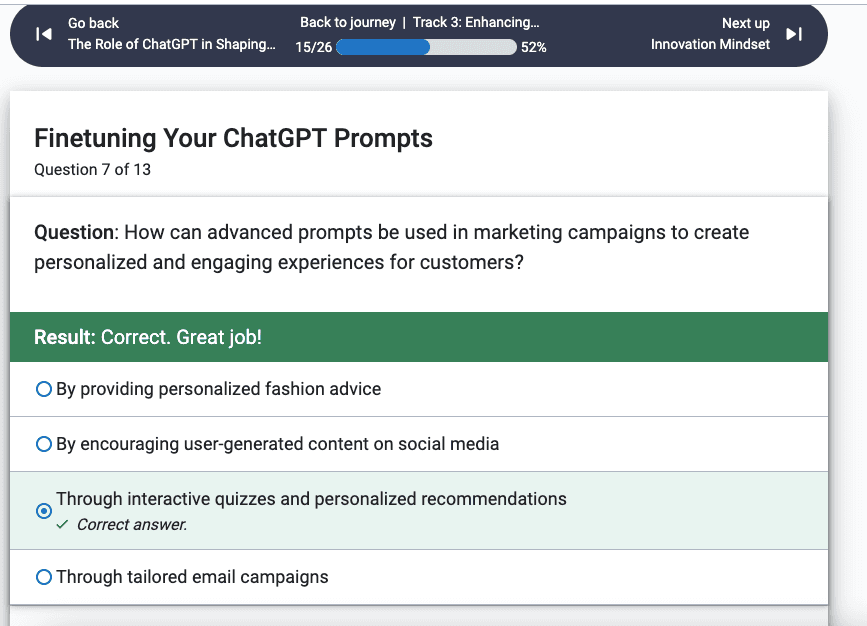The height and width of the screenshot is (626, 867).
Task: Click the 52% progress percentage text
Action: coord(534,48)
